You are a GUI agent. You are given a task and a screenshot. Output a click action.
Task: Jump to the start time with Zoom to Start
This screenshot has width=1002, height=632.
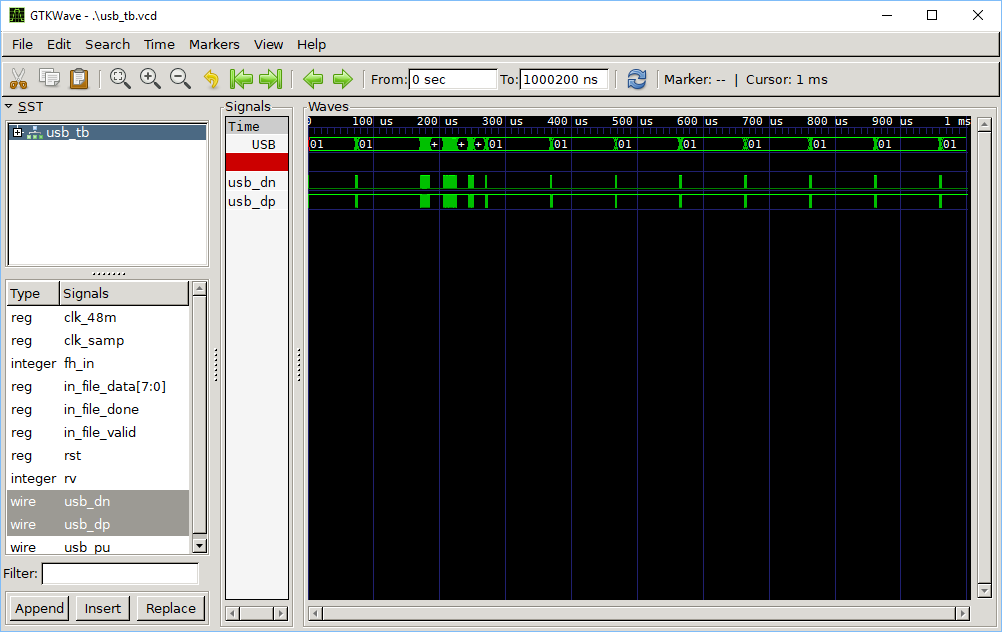[241, 79]
